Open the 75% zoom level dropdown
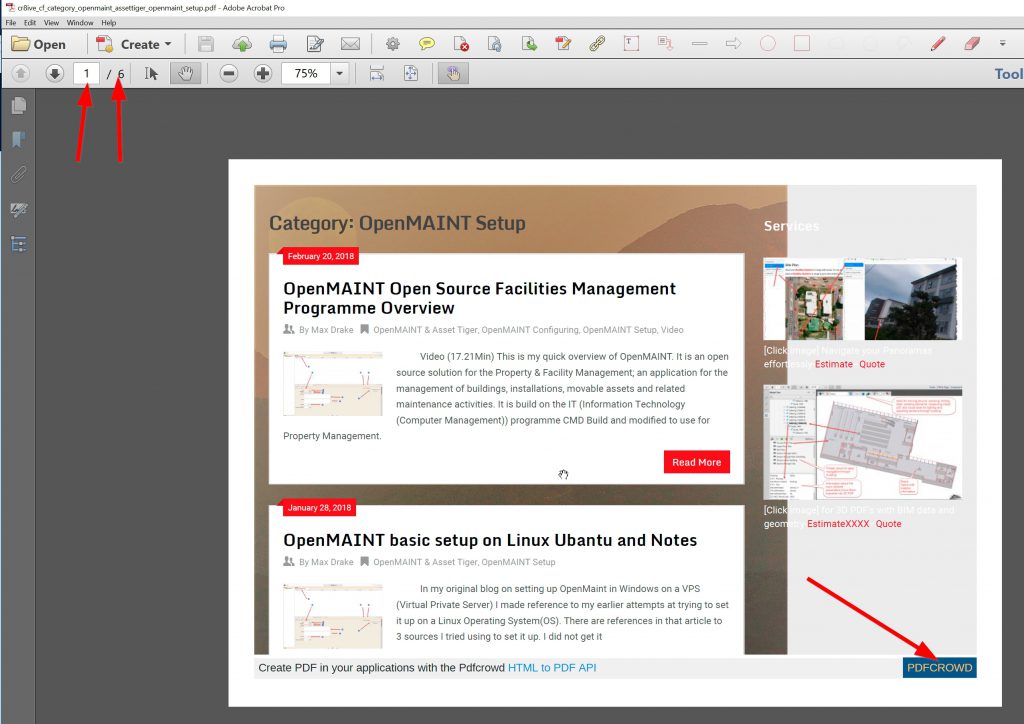The width and height of the screenshot is (1024, 724). 340,74
